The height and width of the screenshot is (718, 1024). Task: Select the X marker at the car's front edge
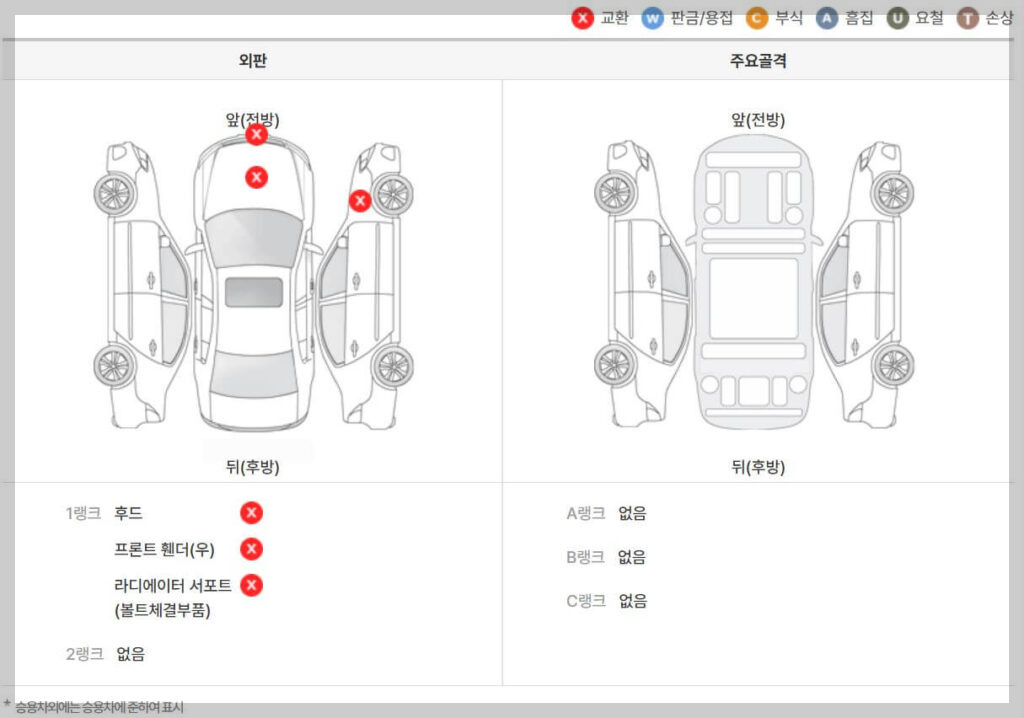pos(257,134)
